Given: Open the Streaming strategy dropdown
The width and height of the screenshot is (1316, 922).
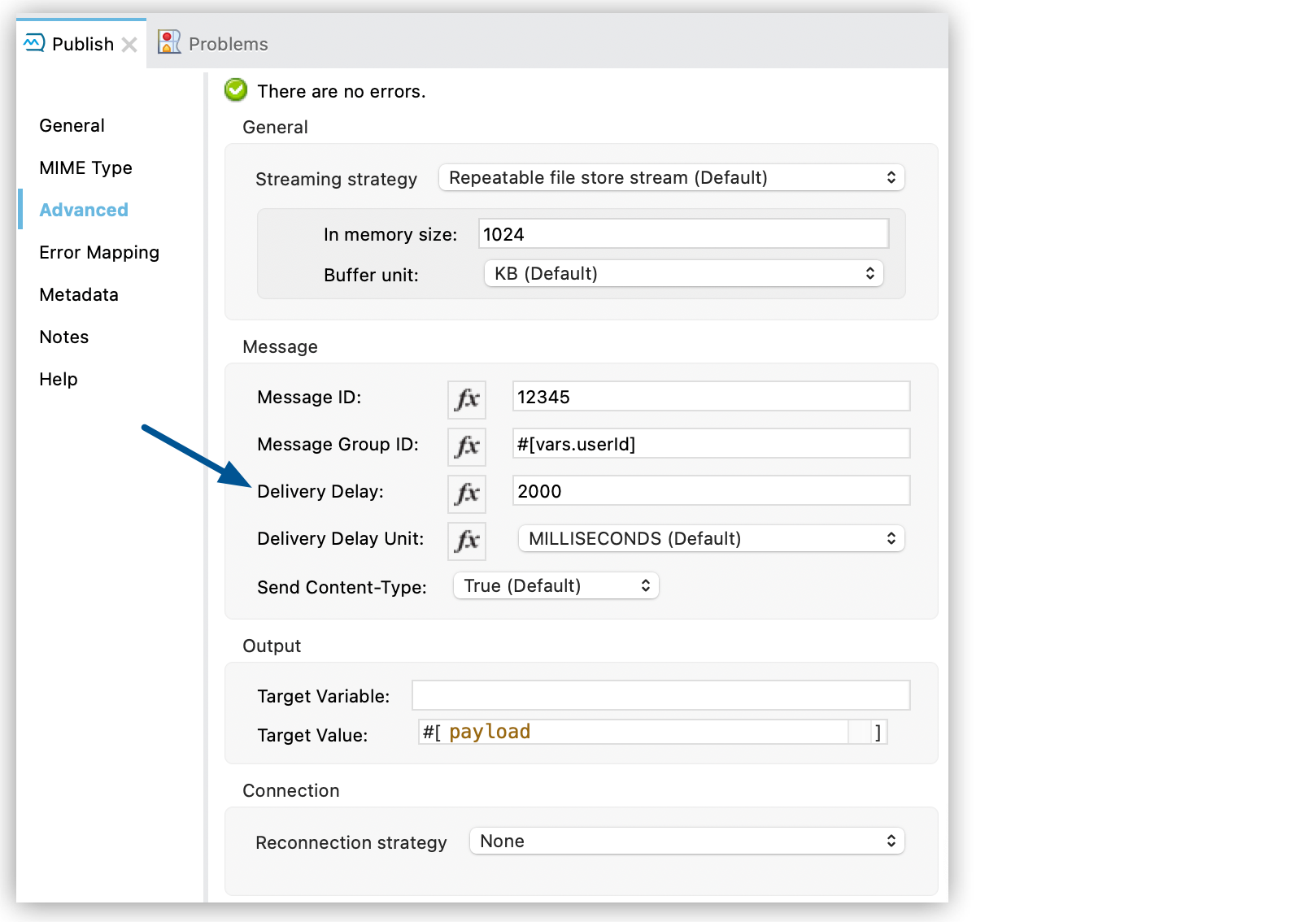Looking at the screenshot, I should (670, 177).
